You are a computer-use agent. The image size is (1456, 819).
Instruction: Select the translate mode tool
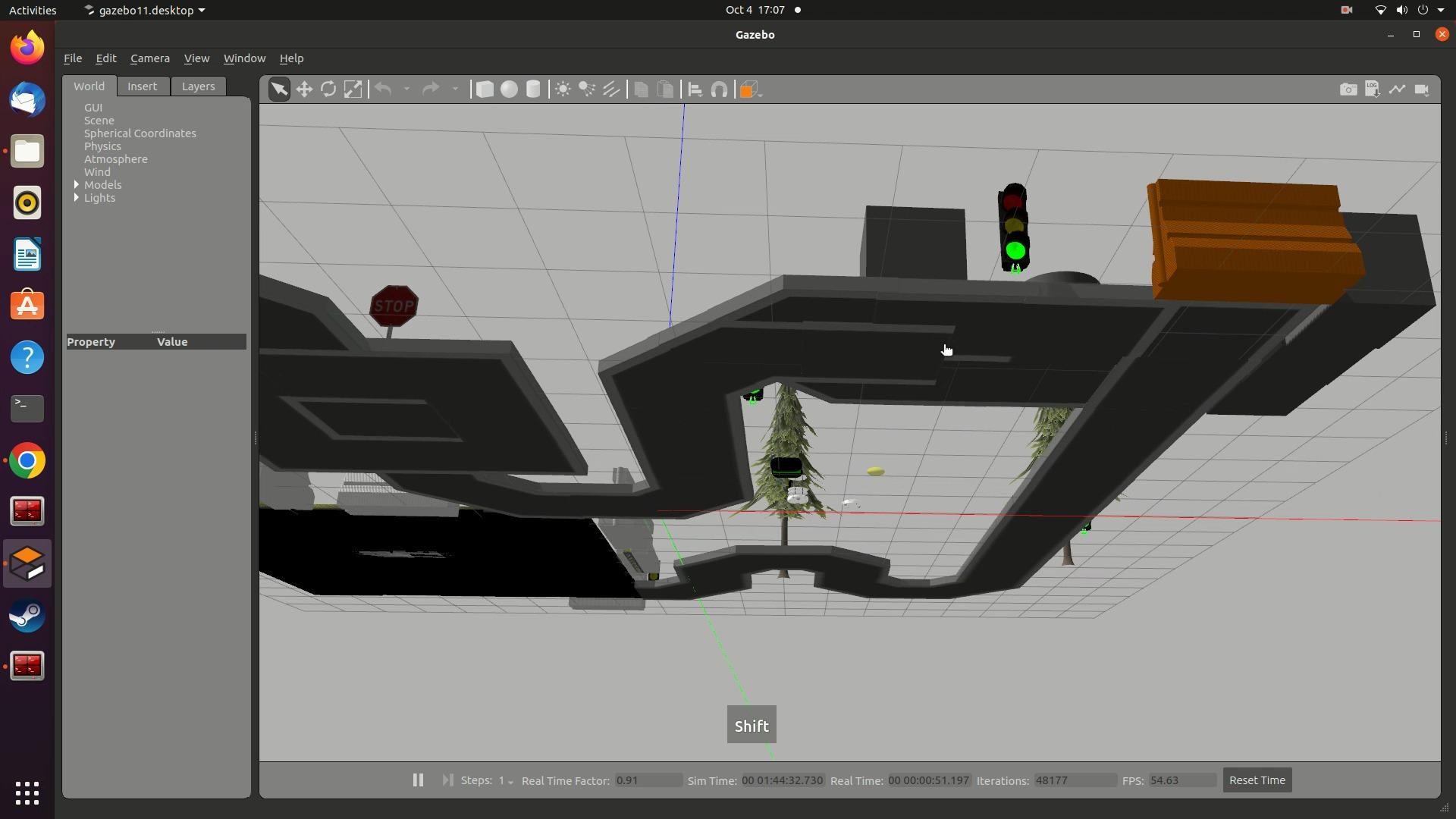coord(304,89)
